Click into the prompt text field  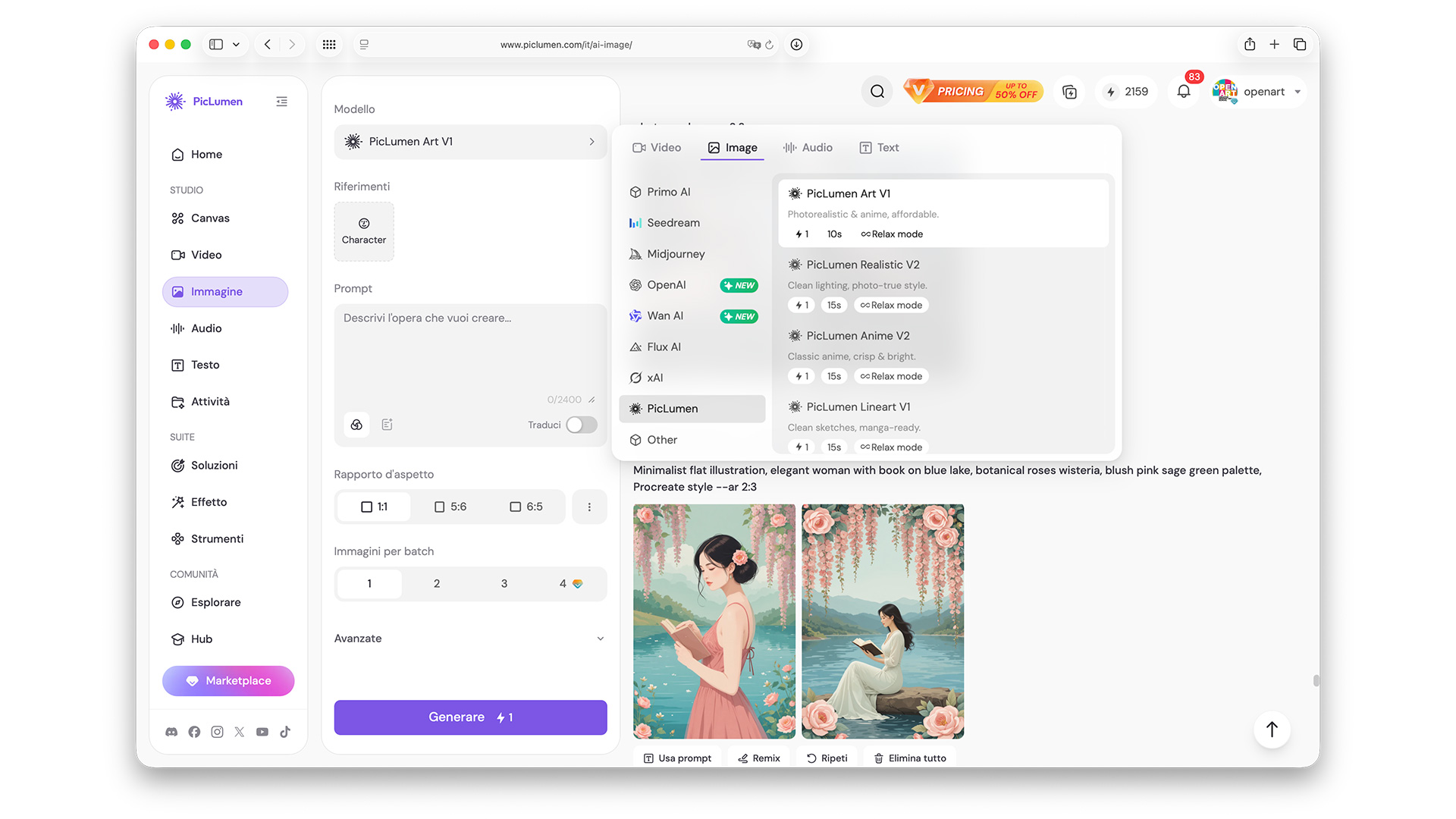tap(470, 353)
